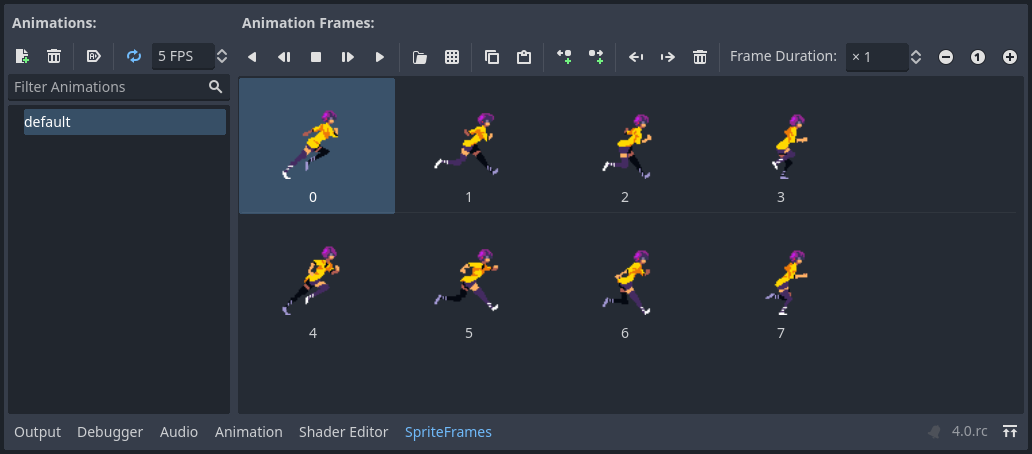Screen dimensions: 1032x454
Task: Insert empty frame before selection
Action: [564, 57]
